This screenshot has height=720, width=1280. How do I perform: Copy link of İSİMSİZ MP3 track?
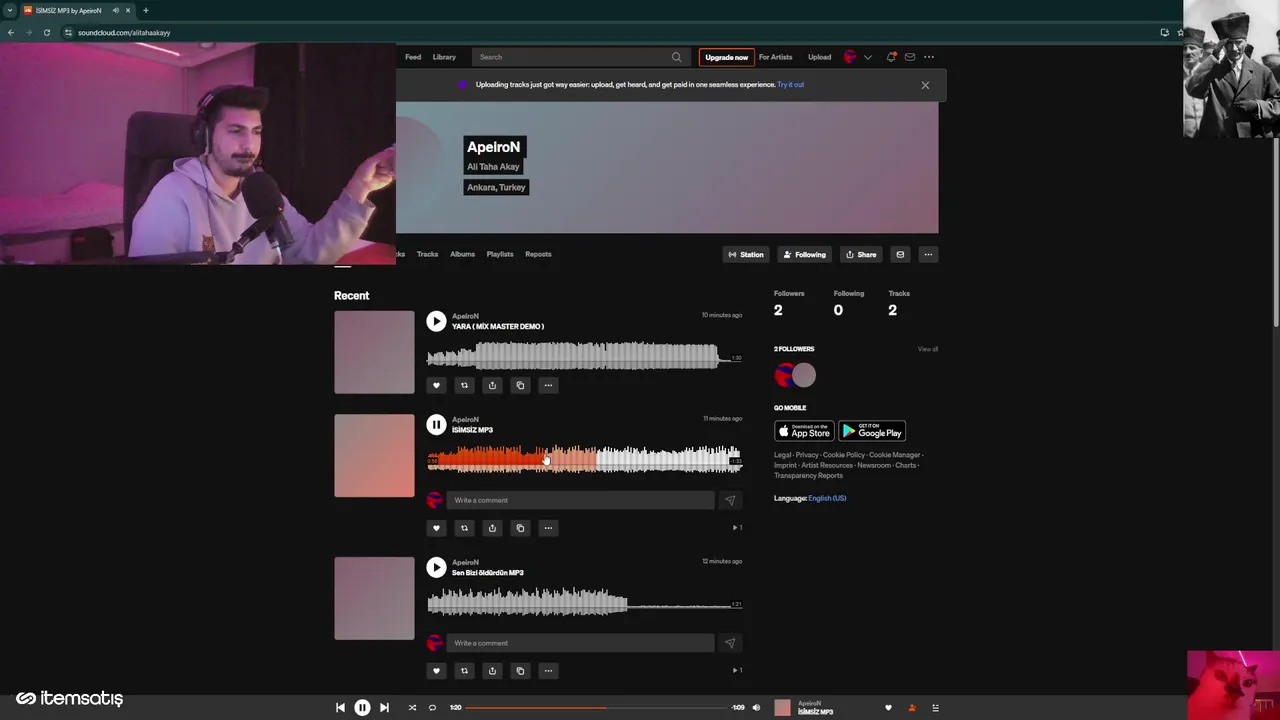click(x=520, y=528)
